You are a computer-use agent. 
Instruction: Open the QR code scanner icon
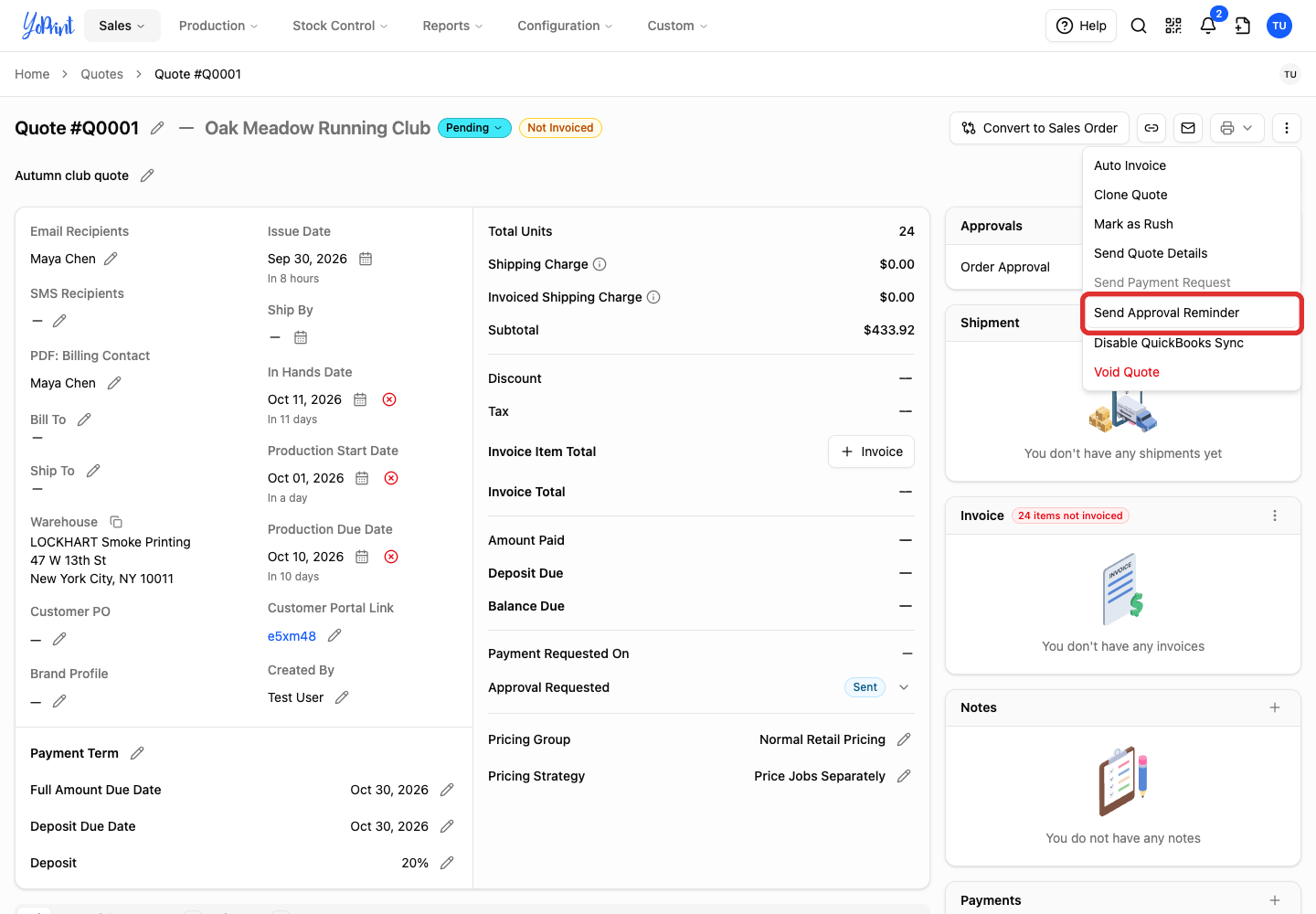tap(1173, 26)
